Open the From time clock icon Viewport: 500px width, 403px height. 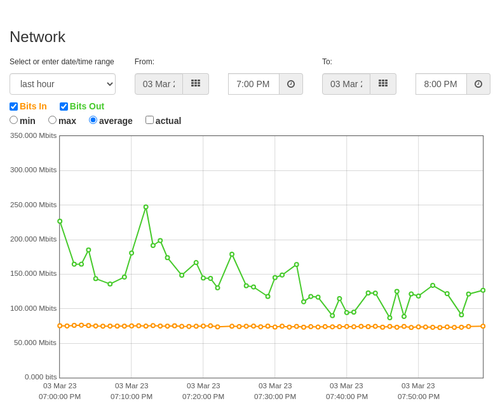(291, 84)
